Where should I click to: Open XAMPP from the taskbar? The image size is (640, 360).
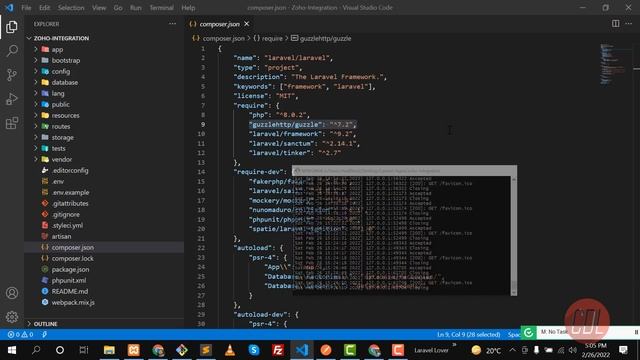pos(133,350)
